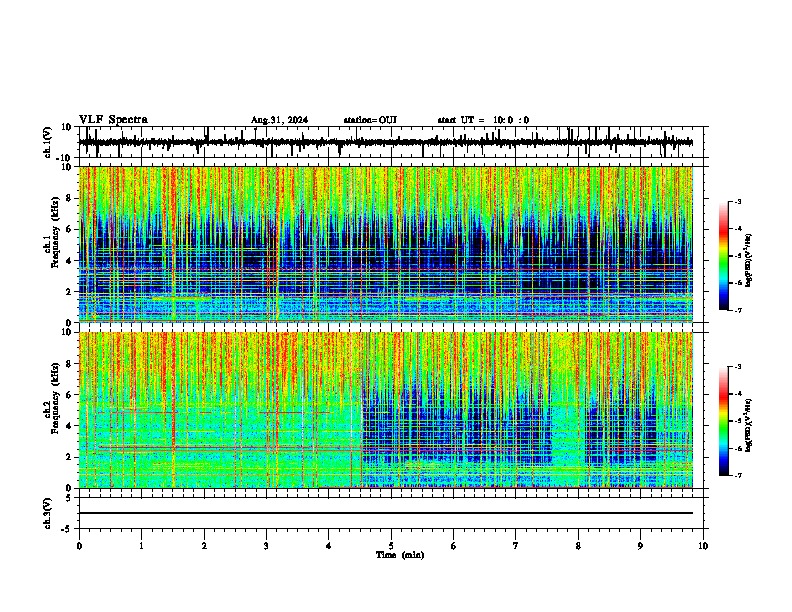Click the '6' kHz tick on ch.1 frequency axis
792x612 pixels.
69,230
